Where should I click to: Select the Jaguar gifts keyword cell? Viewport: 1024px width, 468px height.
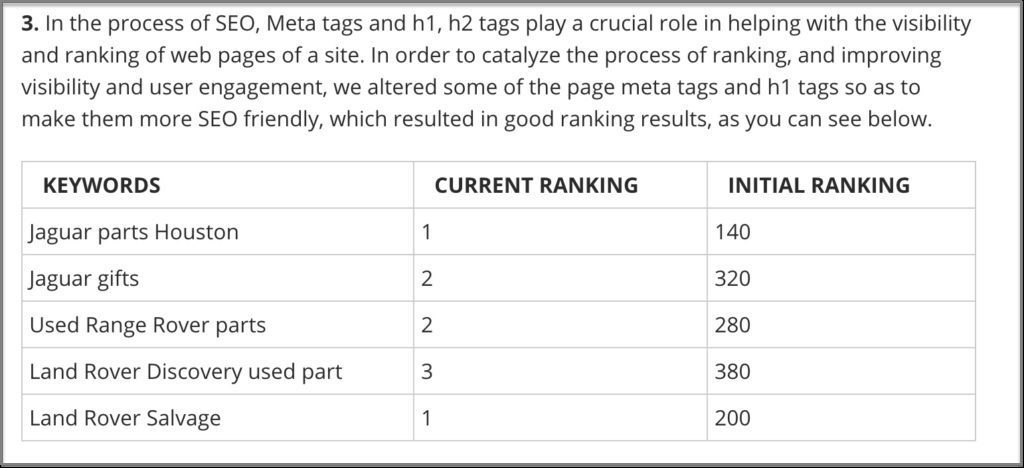click(x=84, y=278)
